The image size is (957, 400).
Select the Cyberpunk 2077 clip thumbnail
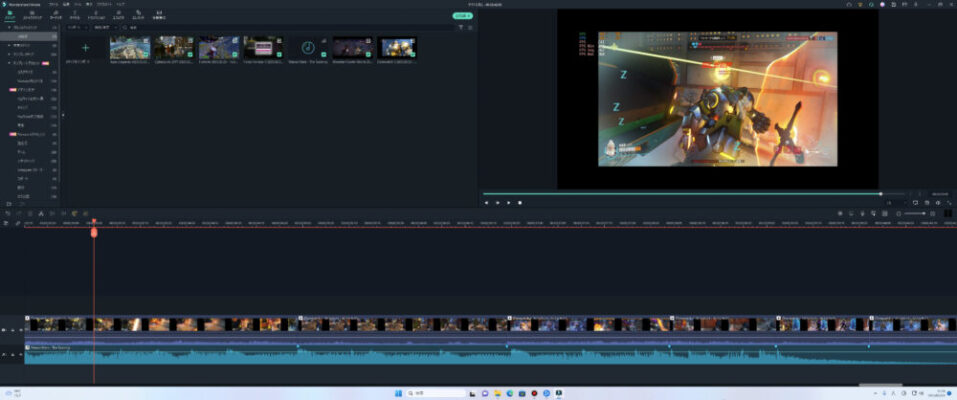coord(175,48)
